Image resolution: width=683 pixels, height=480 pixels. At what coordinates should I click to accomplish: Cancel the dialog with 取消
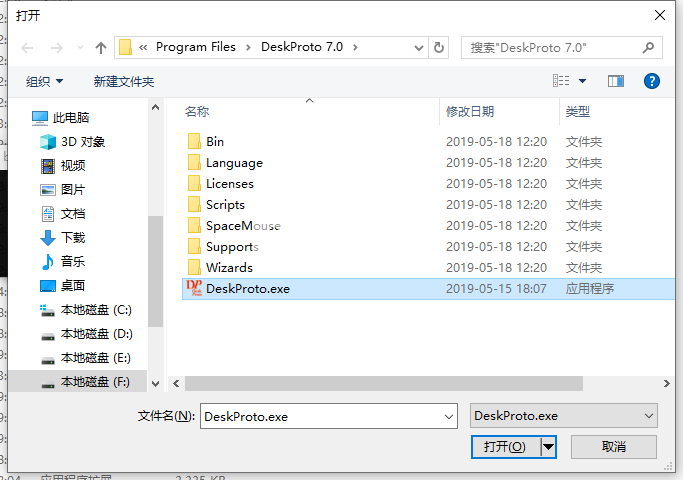coord(614,447)
